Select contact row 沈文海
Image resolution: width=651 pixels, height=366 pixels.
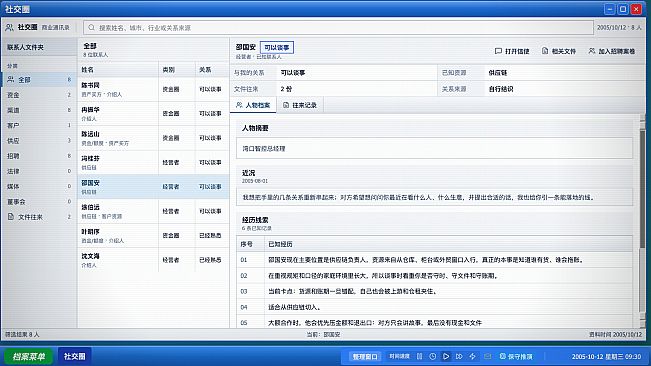pos(153,260)
